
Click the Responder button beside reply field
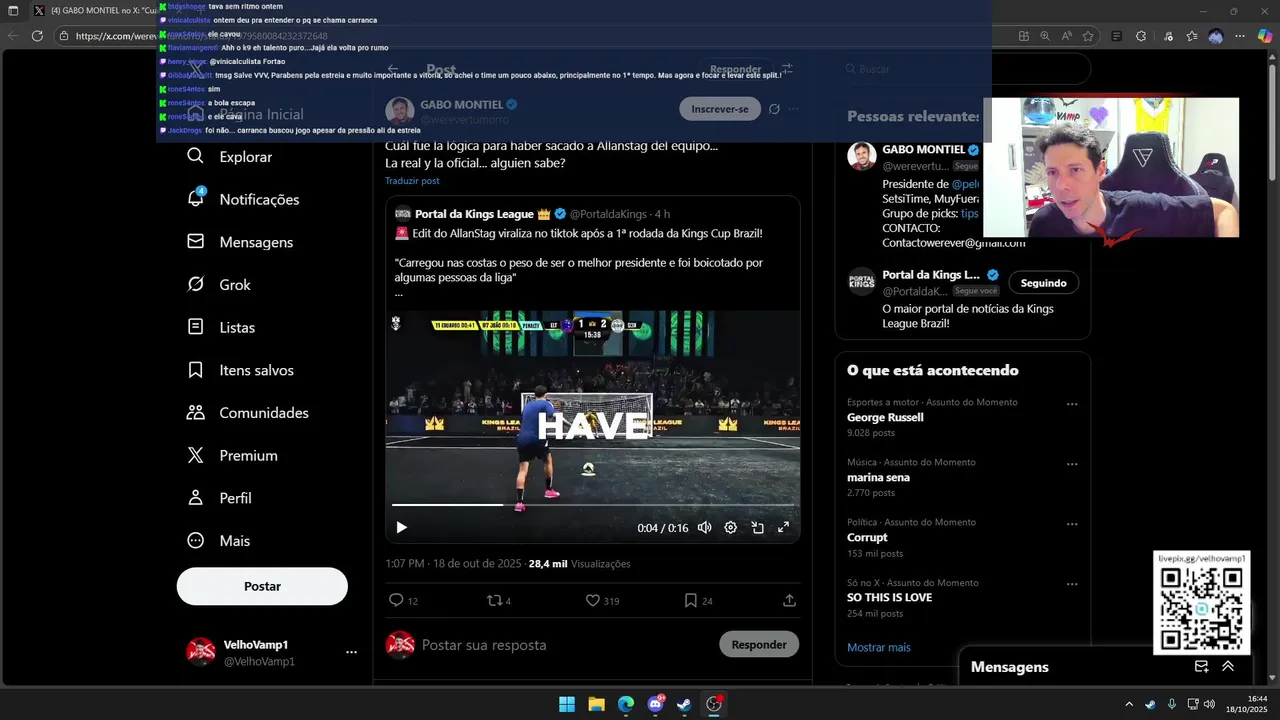click(x=759, y=644)
